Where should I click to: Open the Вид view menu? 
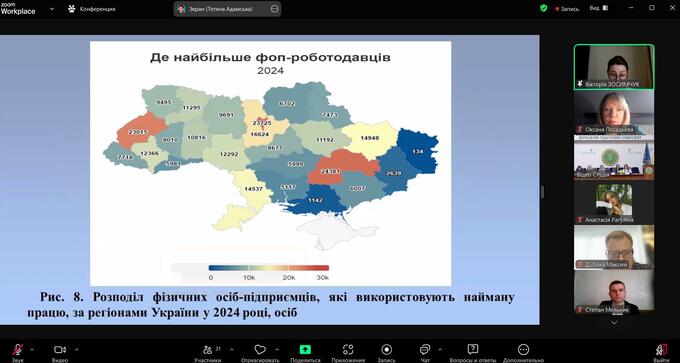[599, 8]
